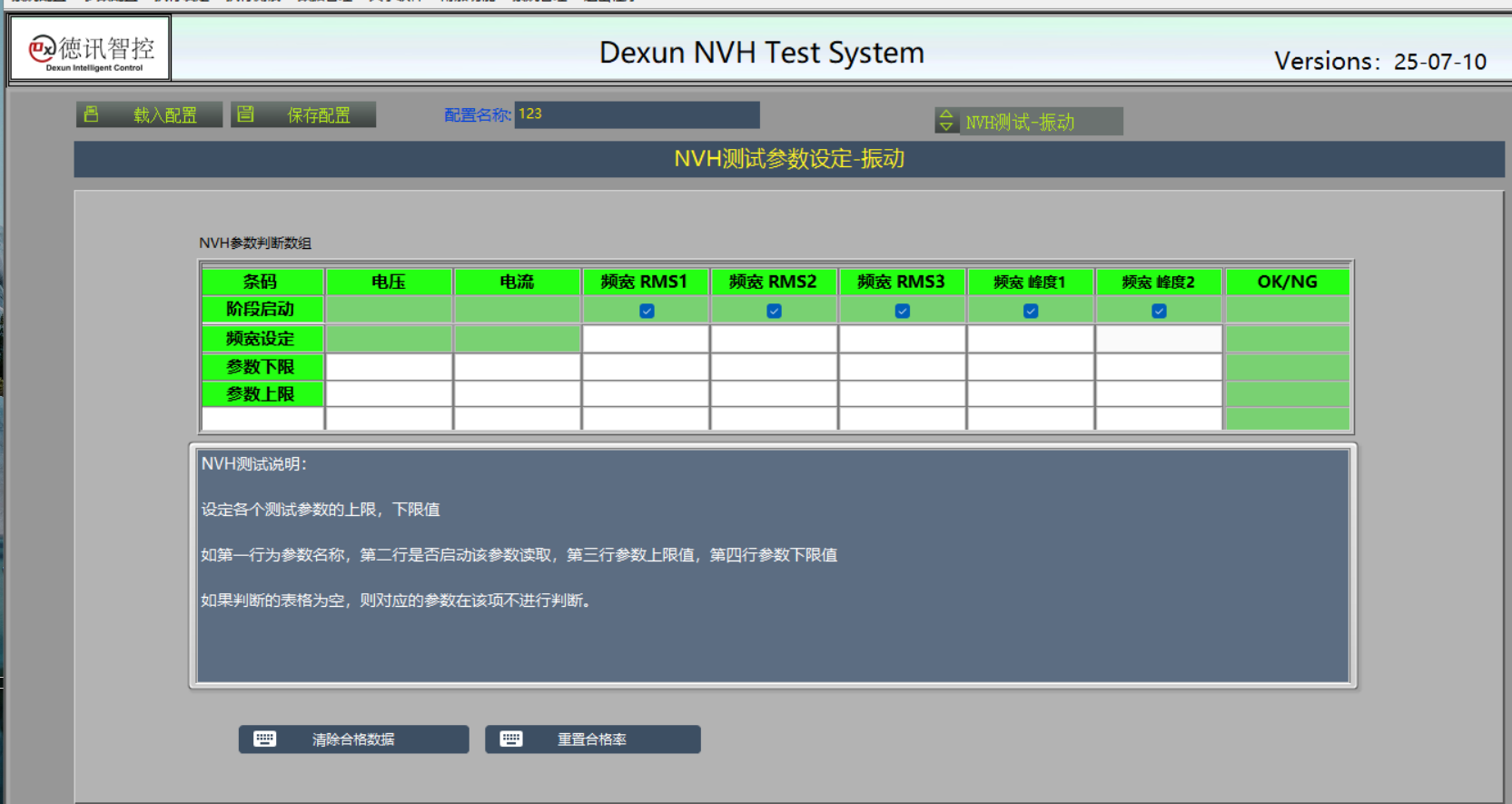This screenshot has width=1512, height=804.
Task: Click the up/down arrows of NVH测试 selector
Action: click(946, 121)
